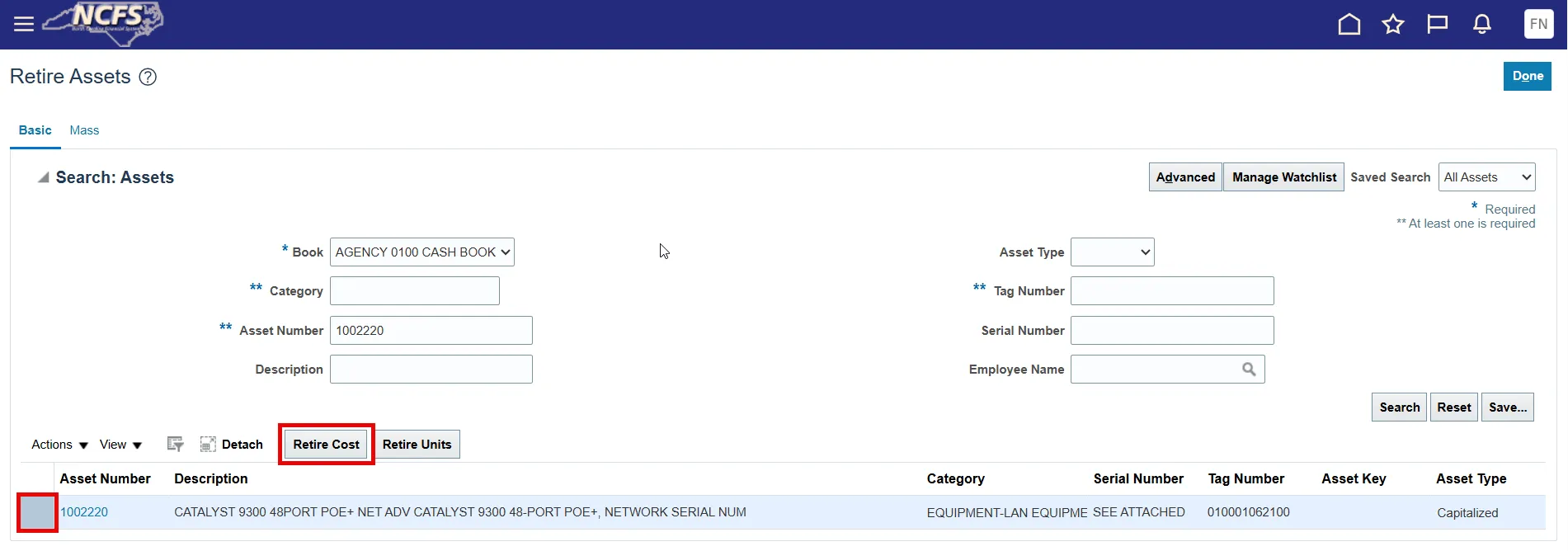1568x551 pixels.
Task: Click the Reset button
Action: tap(1454, 407)
